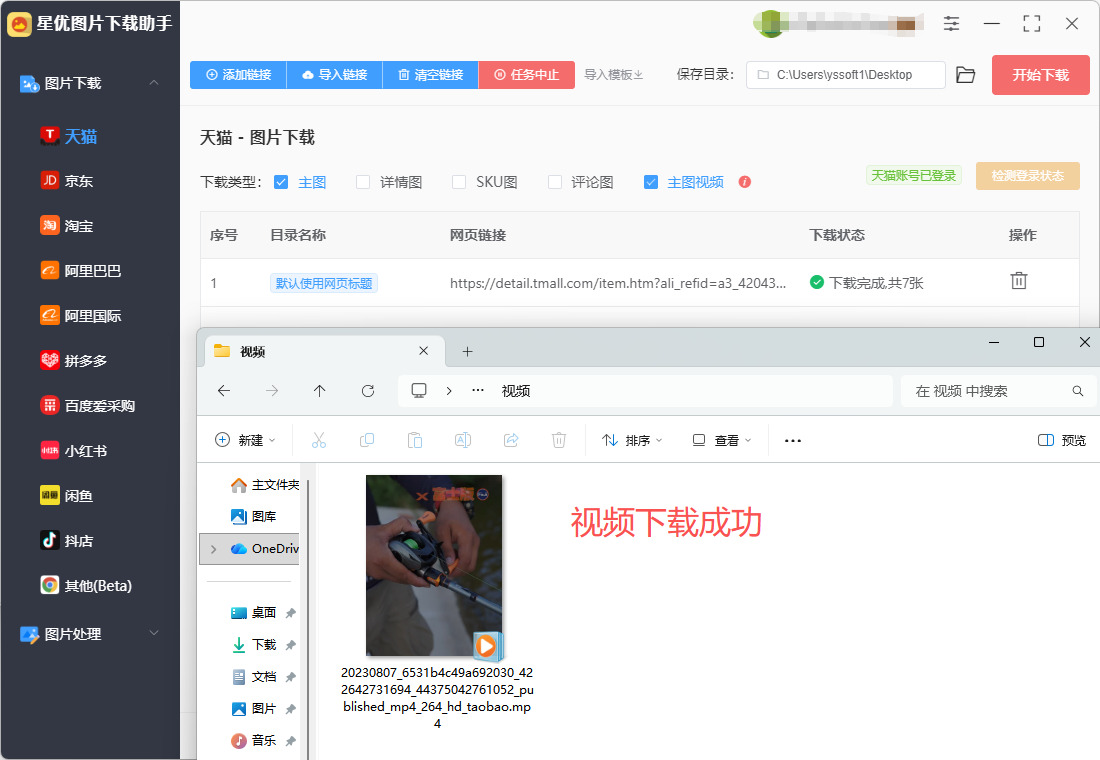
Task: Open 阿里巴巴 in the sidebar
Action: tap(81, 271)
